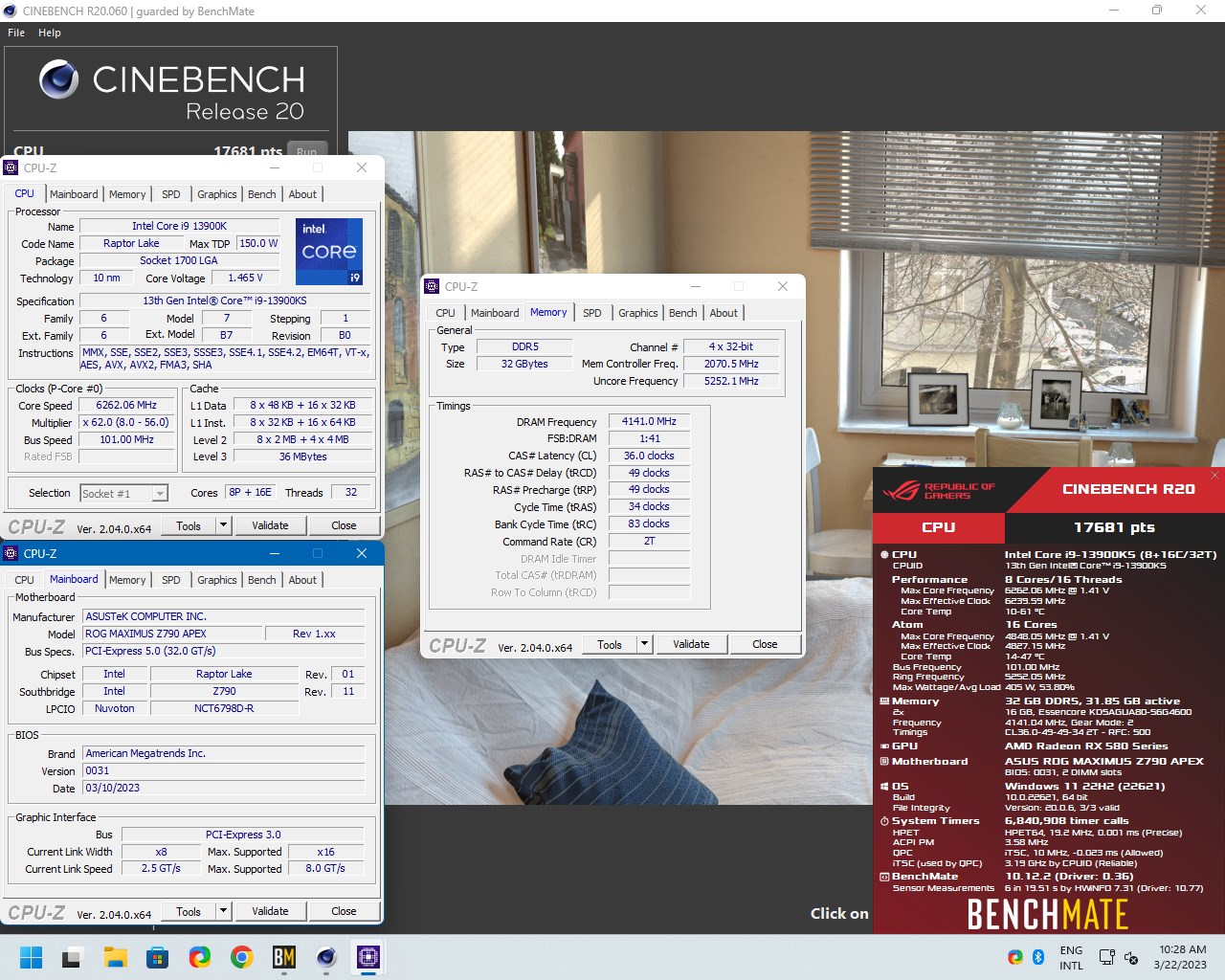Open the Selection Socket #1 dropdown
1225x980 pixels.
160,494
